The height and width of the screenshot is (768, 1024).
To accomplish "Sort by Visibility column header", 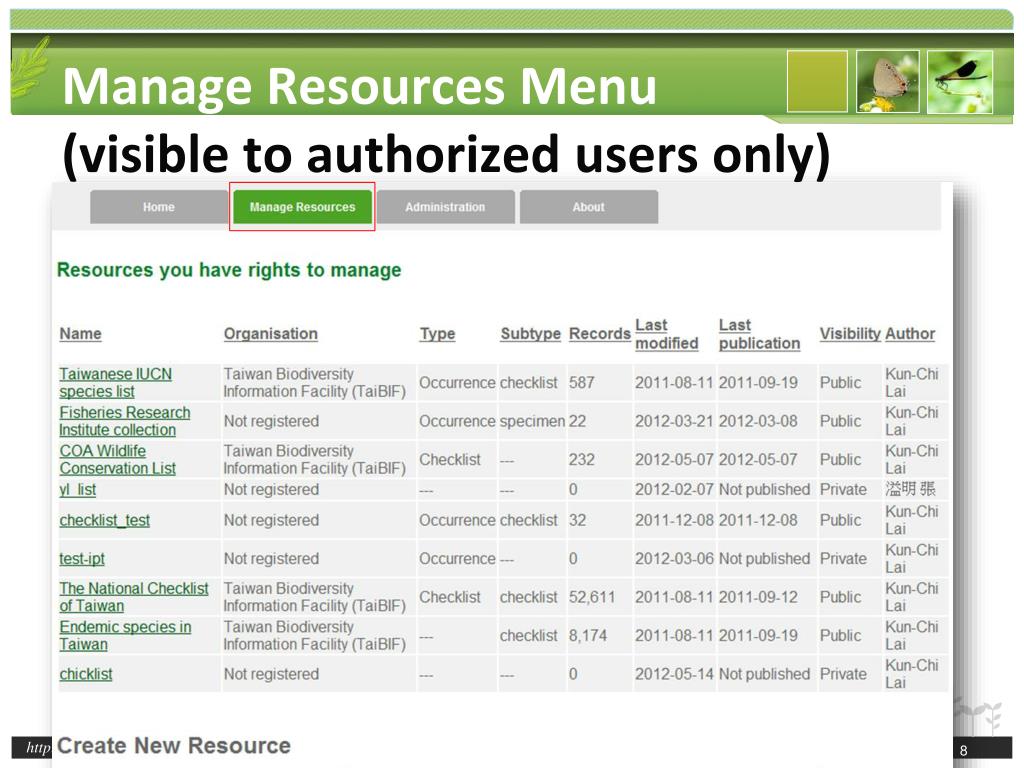I will [850, 334].
